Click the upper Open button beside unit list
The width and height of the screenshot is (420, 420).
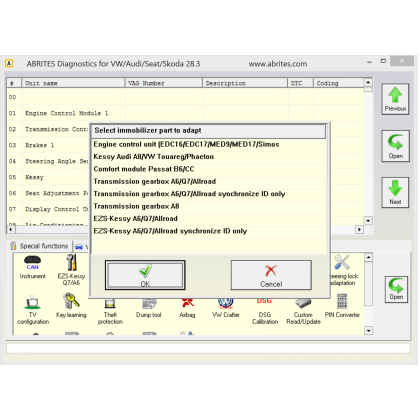(395, 146)
